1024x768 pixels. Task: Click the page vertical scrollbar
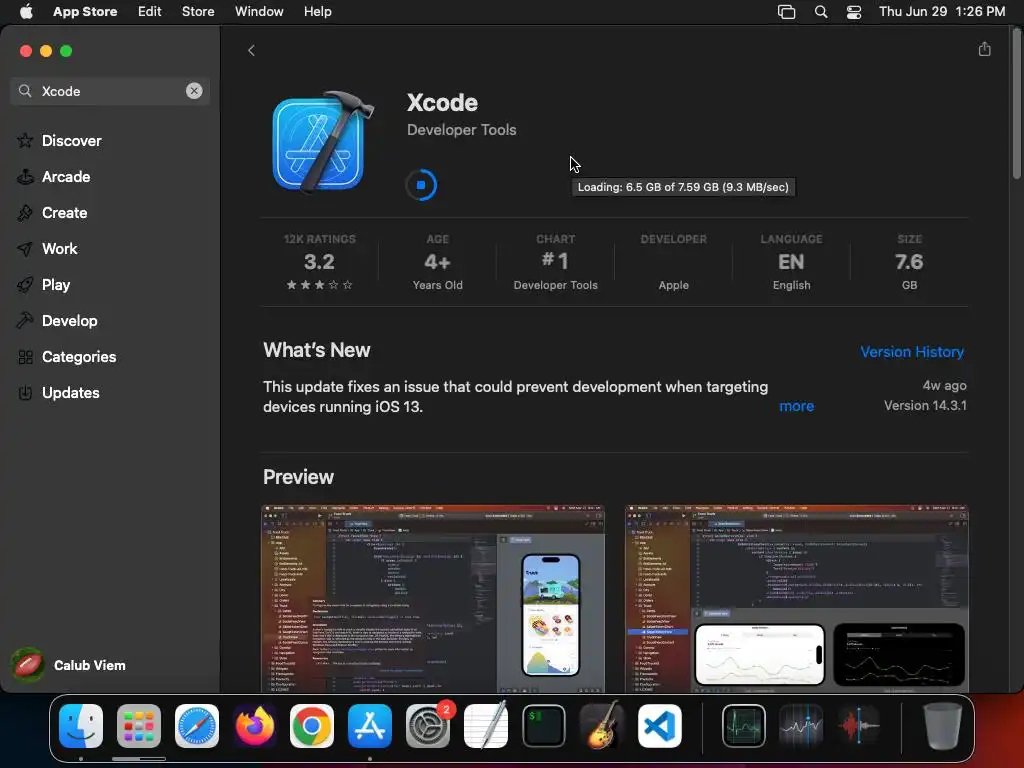(x=1016, y=103)
